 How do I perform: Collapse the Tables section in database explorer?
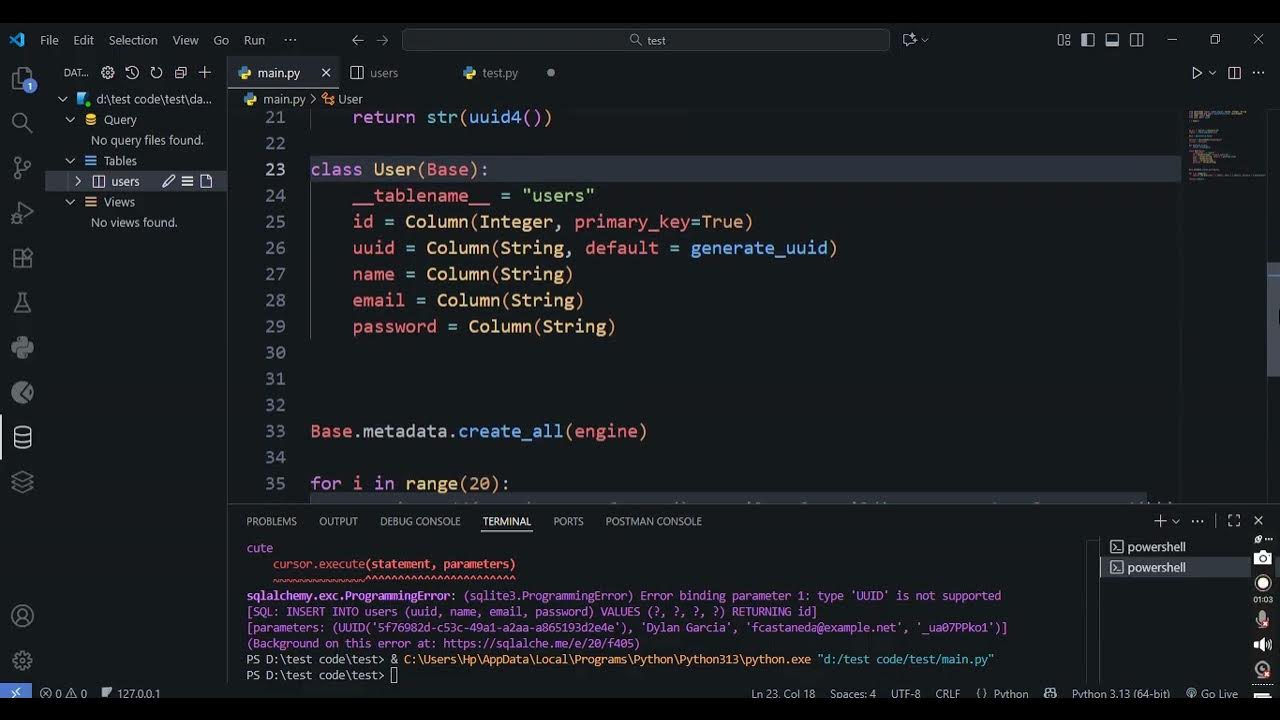click(70, 160)
